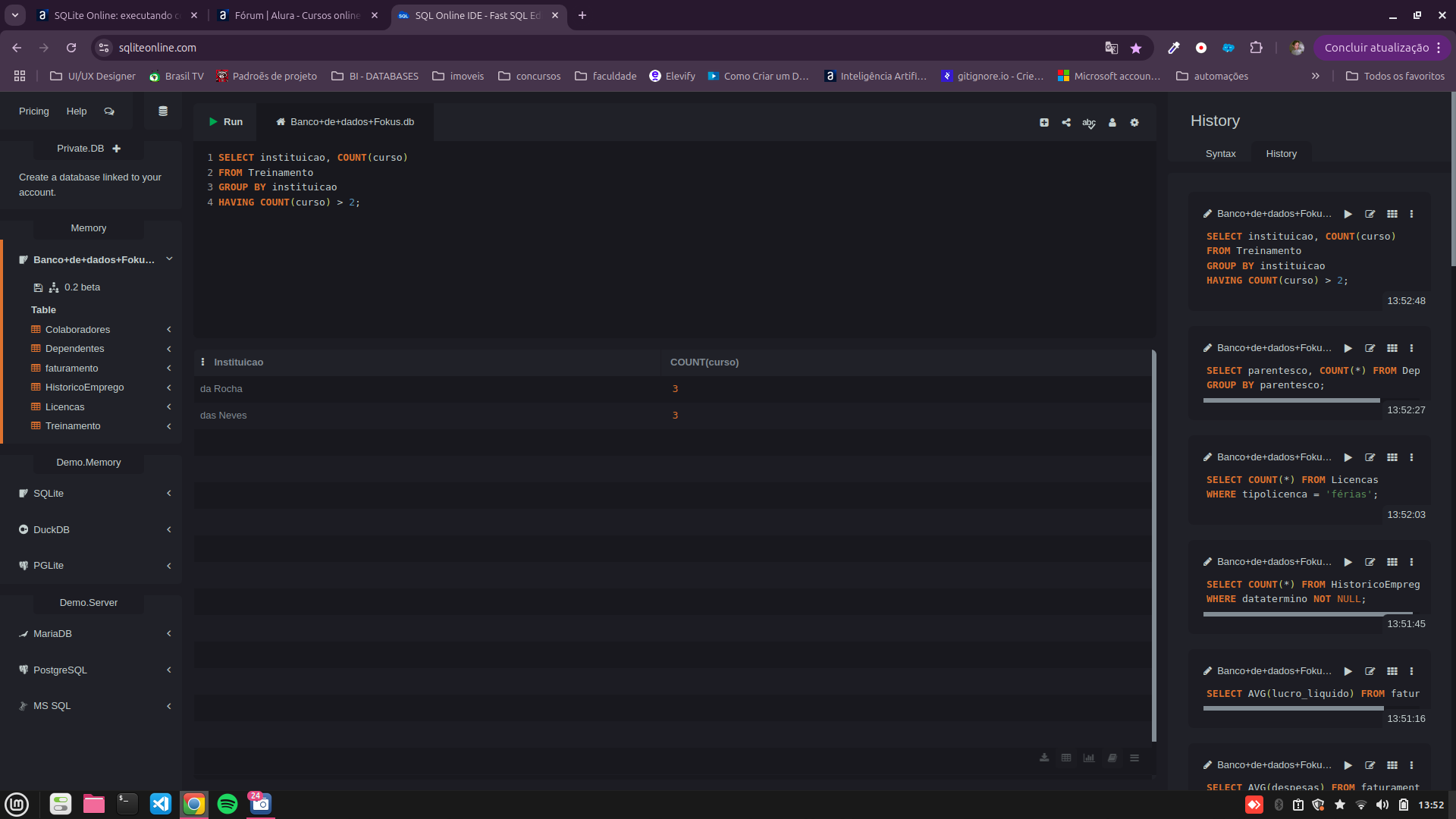The image size is (1456, 819).
Task: Open grid view for 13:52:48 history entry
Action: coord(1392,214)
